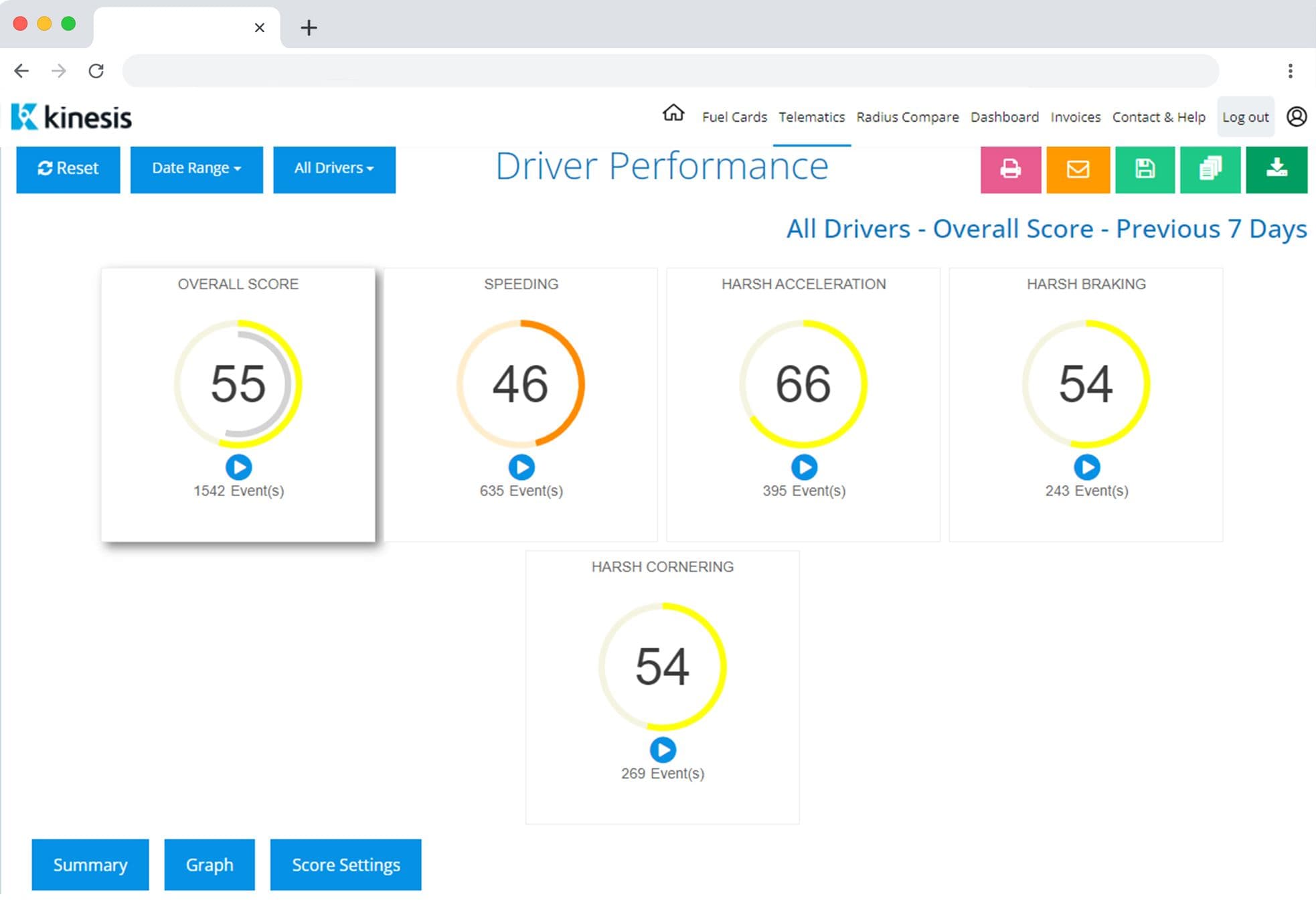
Task: Open the user profile account icon
Action: coord(1297,117)
